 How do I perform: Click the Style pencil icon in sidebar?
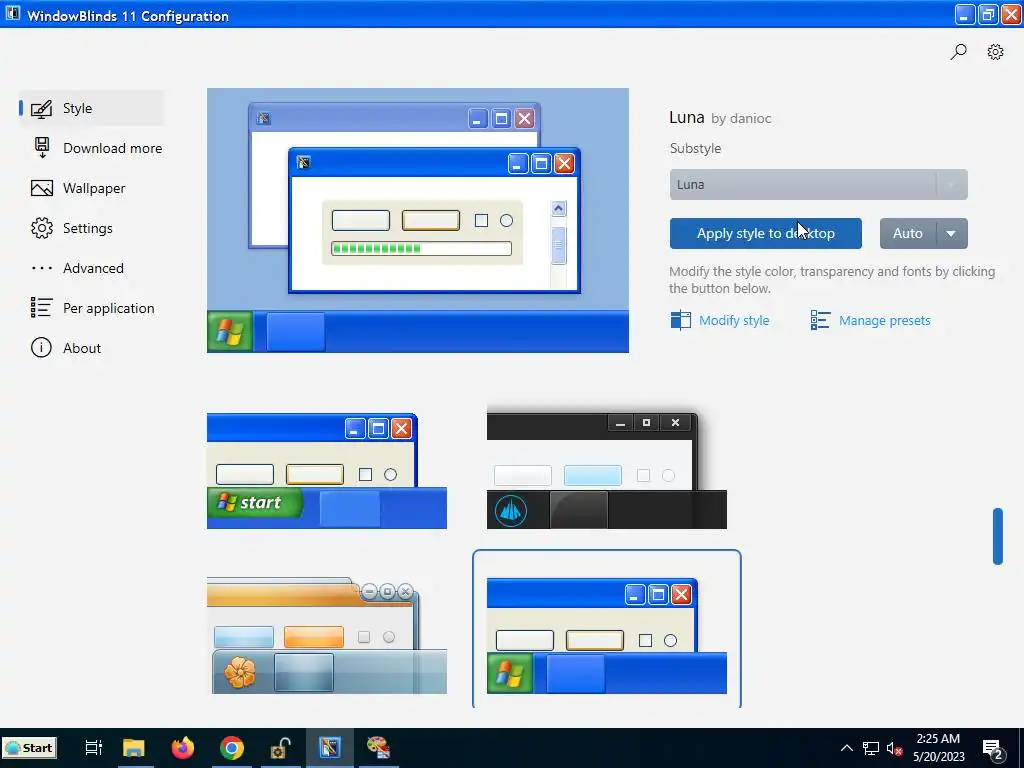[x=41, y=108]
